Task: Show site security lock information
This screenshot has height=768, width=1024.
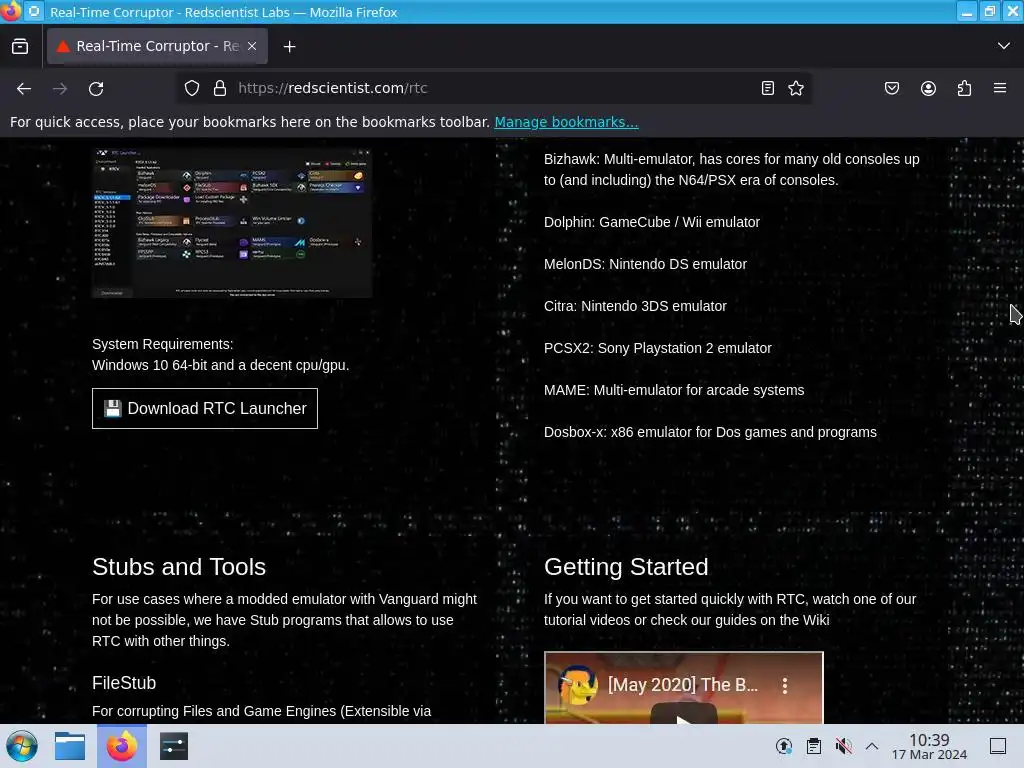Action: tap(220, 88)
